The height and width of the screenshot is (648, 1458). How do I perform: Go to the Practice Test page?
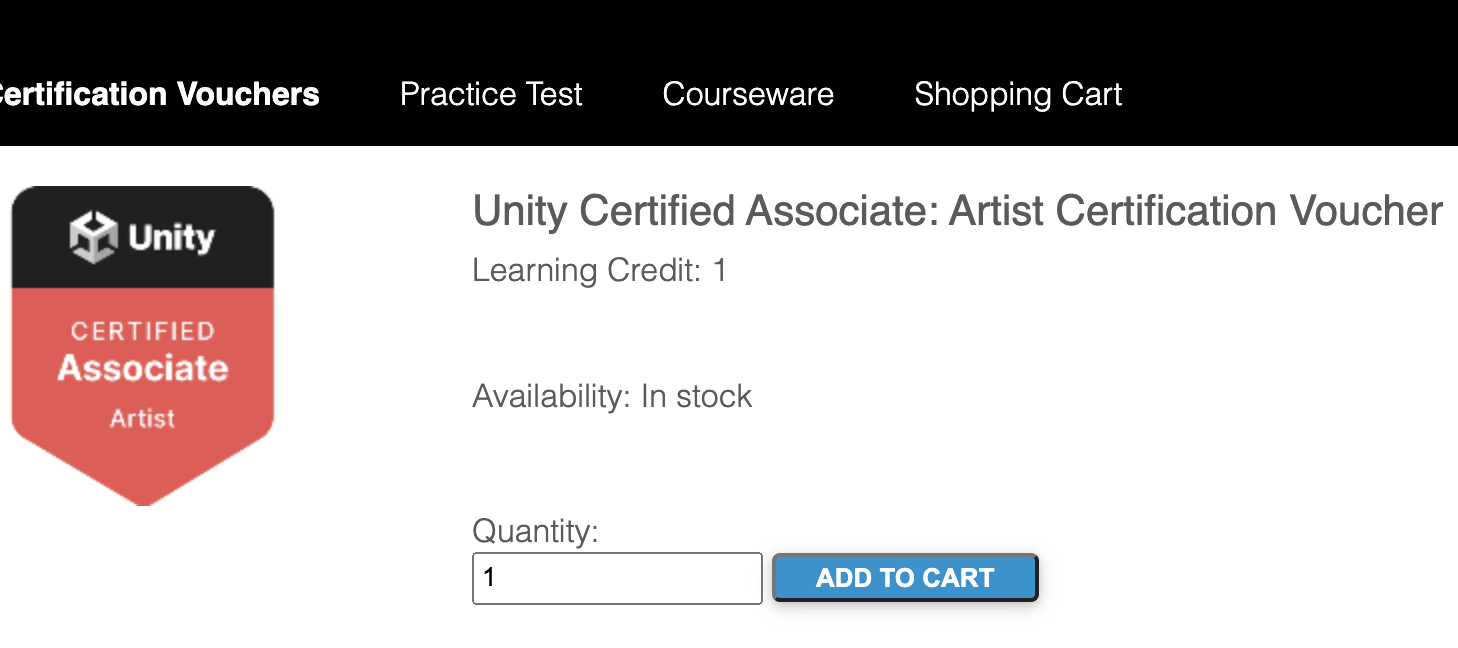point(491,94)
